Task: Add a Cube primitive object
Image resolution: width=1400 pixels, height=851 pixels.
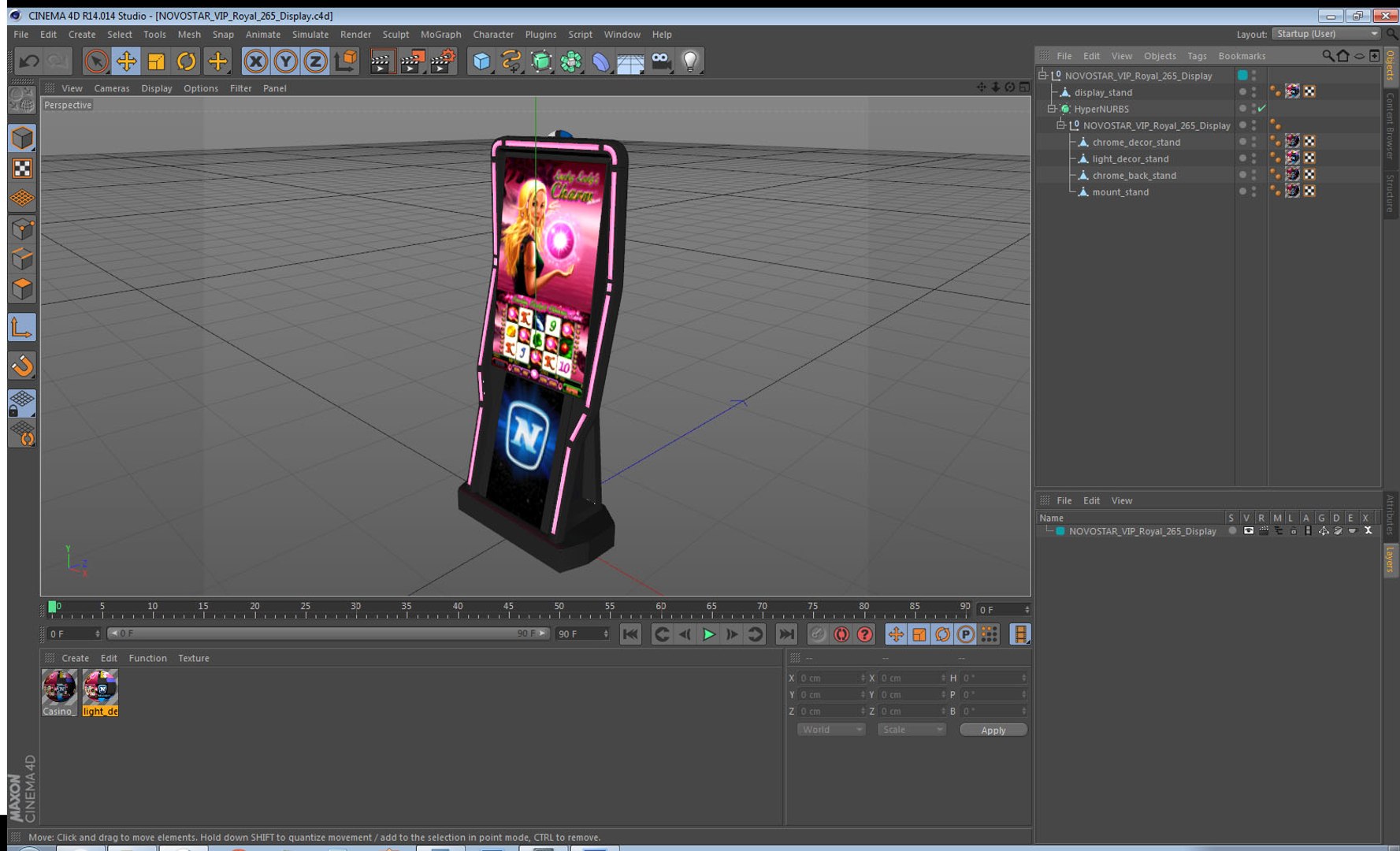Action: pyautogui.click(x=481, y=61)
